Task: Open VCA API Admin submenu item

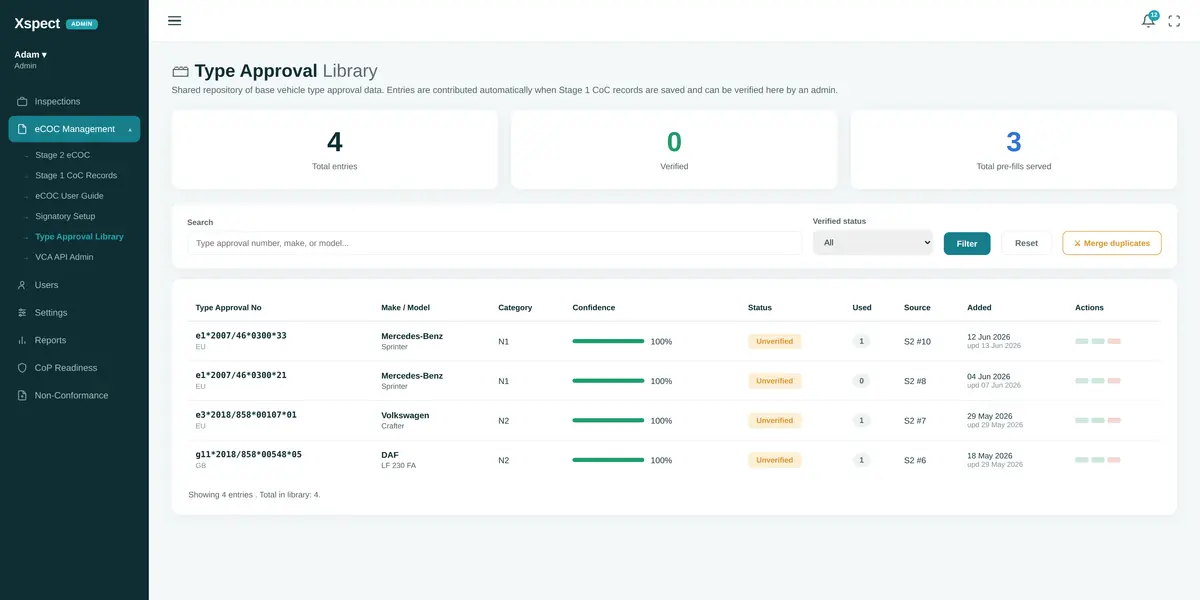Action: [64, 257]
